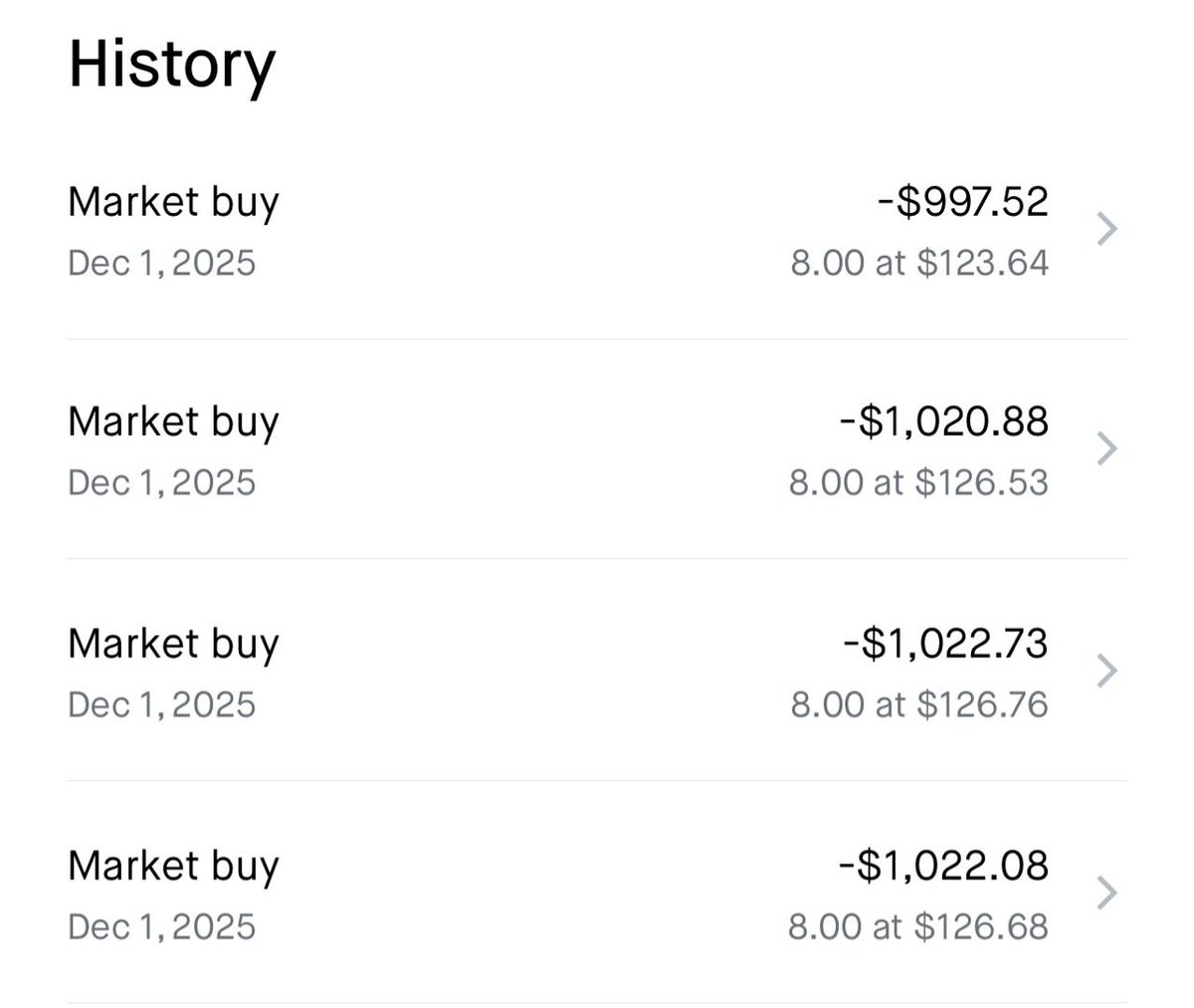This screenshot has width=1194, height=1008.
Task: Open the -$1,022.08 amount
Action: [x=943, y=865]
